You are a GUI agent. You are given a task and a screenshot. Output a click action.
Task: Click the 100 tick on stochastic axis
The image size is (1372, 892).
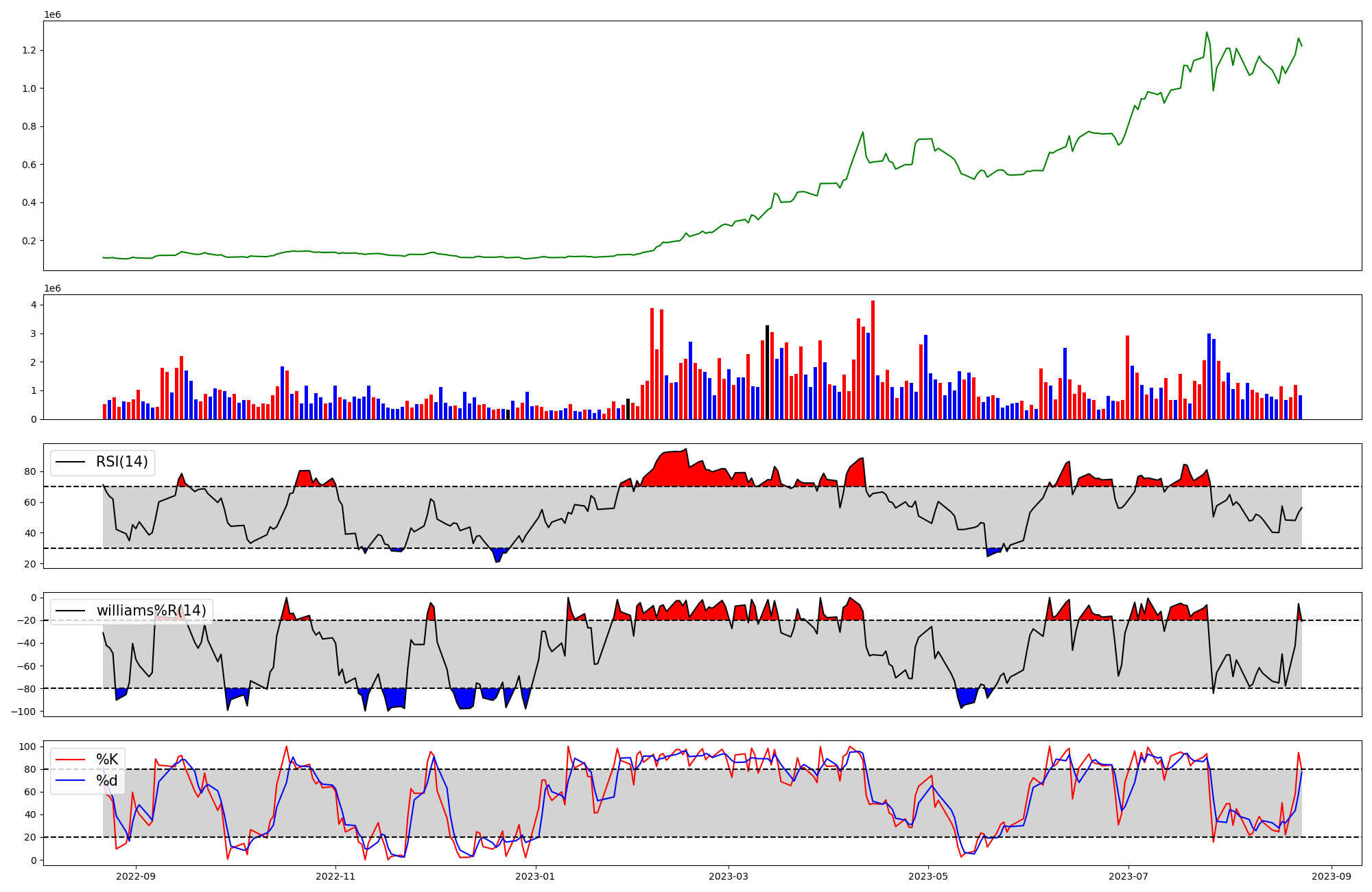coord(27,747)
